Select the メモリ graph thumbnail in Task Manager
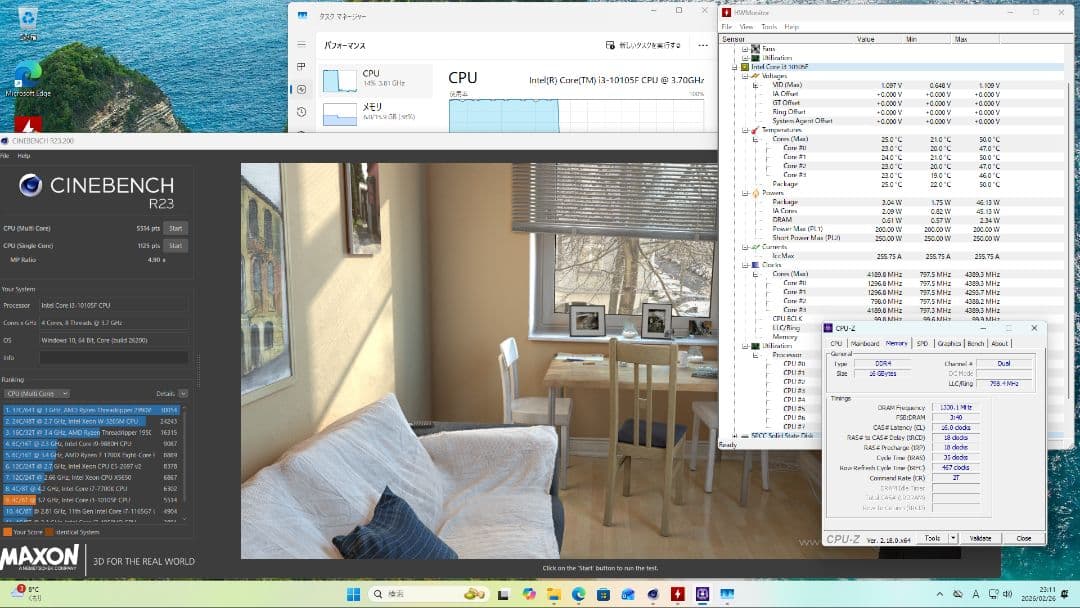The image size is (1080, 608). 340,114
